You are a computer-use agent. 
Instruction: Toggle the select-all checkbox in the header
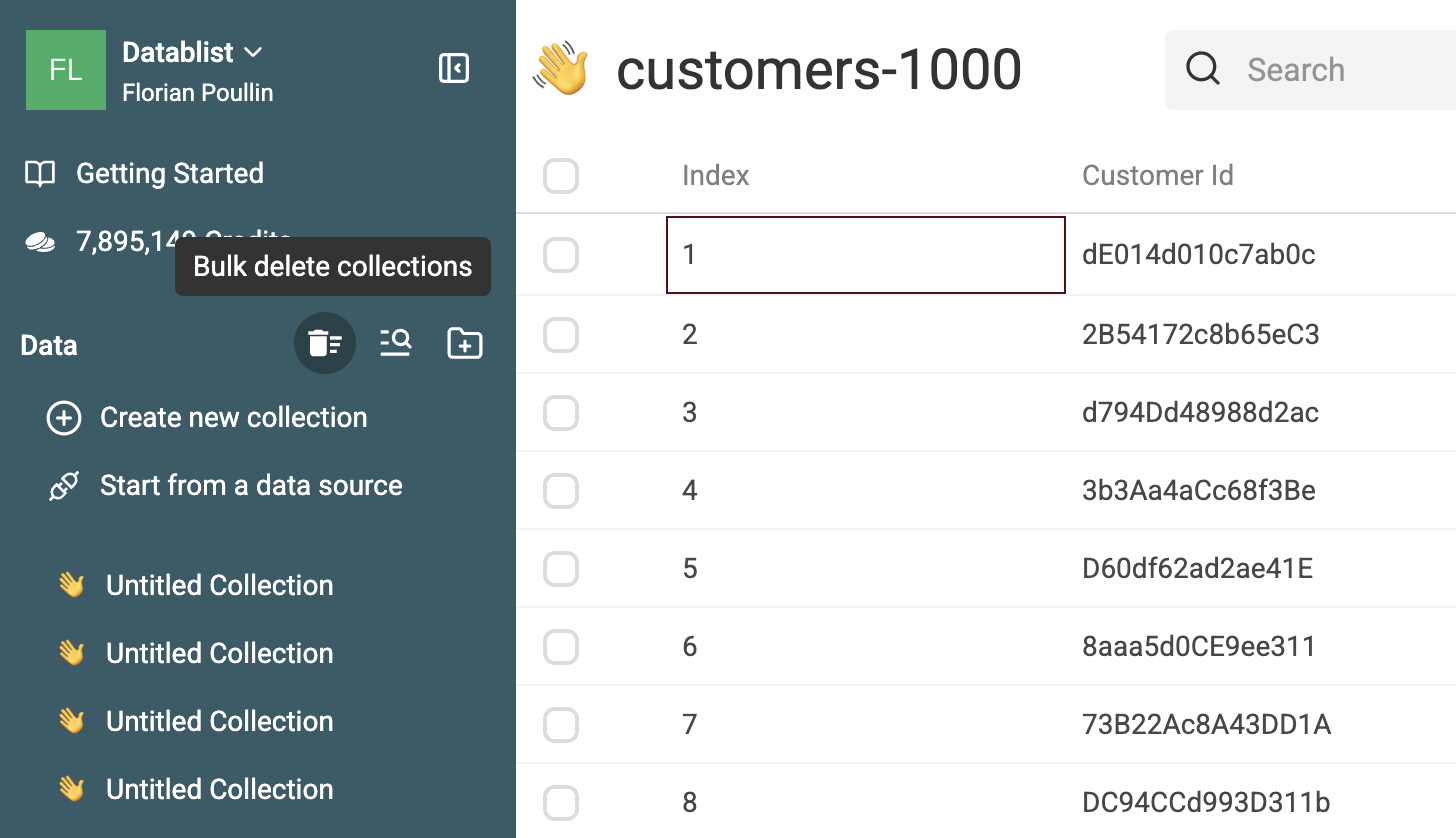561,176
